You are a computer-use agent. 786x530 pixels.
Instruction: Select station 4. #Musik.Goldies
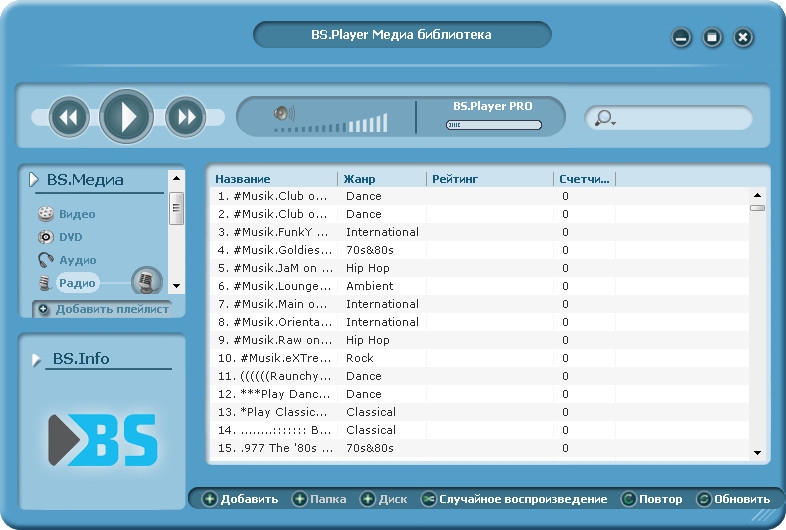tap(480, 250)
